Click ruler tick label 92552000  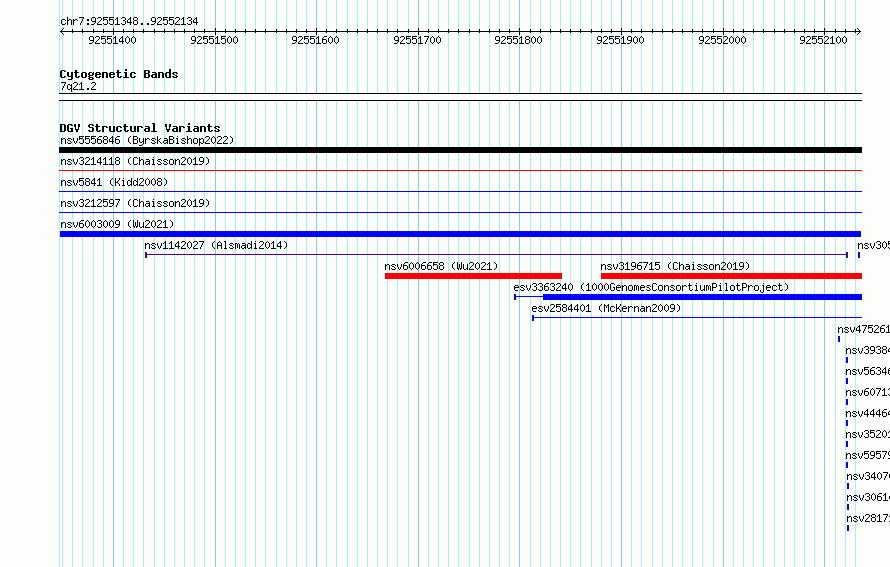[722, 40]
